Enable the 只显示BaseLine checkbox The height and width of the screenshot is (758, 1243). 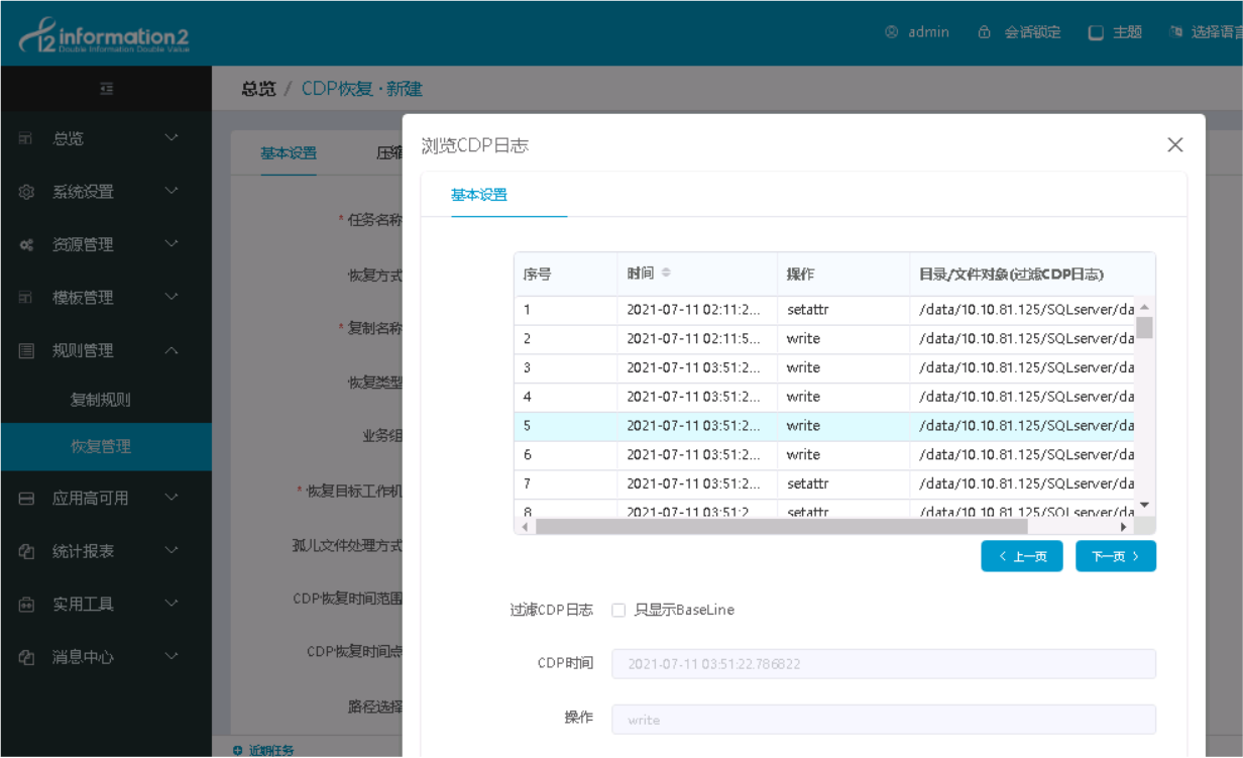coord(619,610)
